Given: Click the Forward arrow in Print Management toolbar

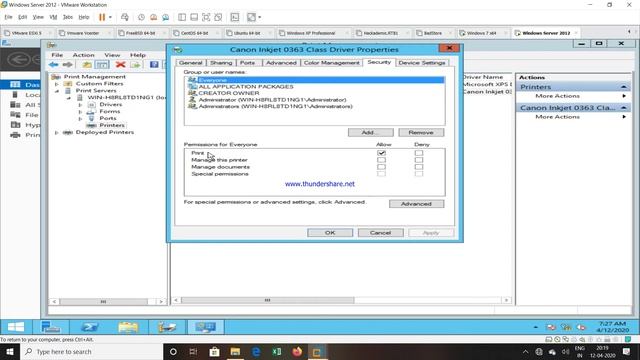Looking at the screenshot, I should [x=67, y=64].
